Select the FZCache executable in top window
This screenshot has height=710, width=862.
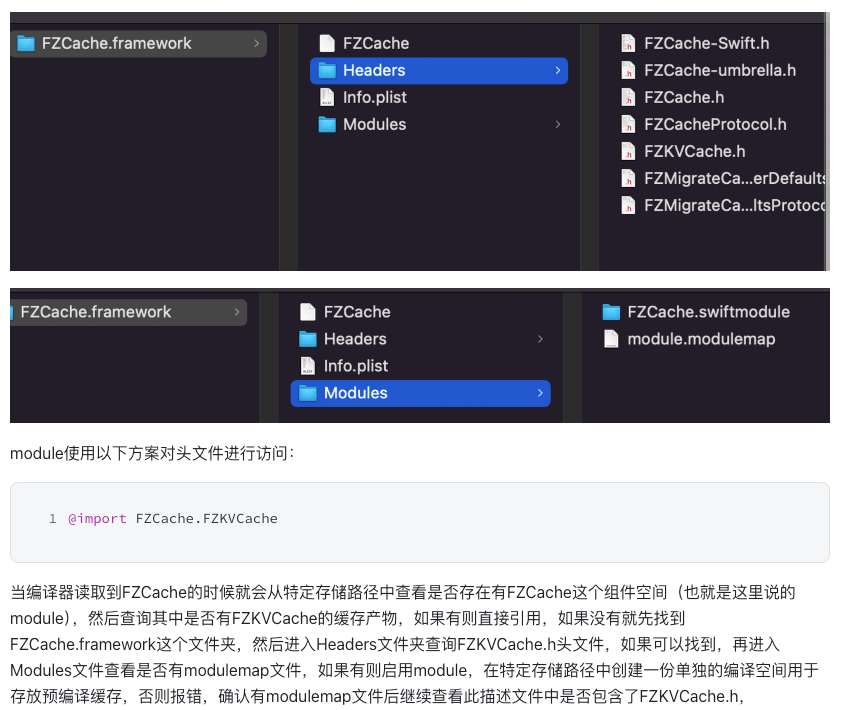coord(375,43)
